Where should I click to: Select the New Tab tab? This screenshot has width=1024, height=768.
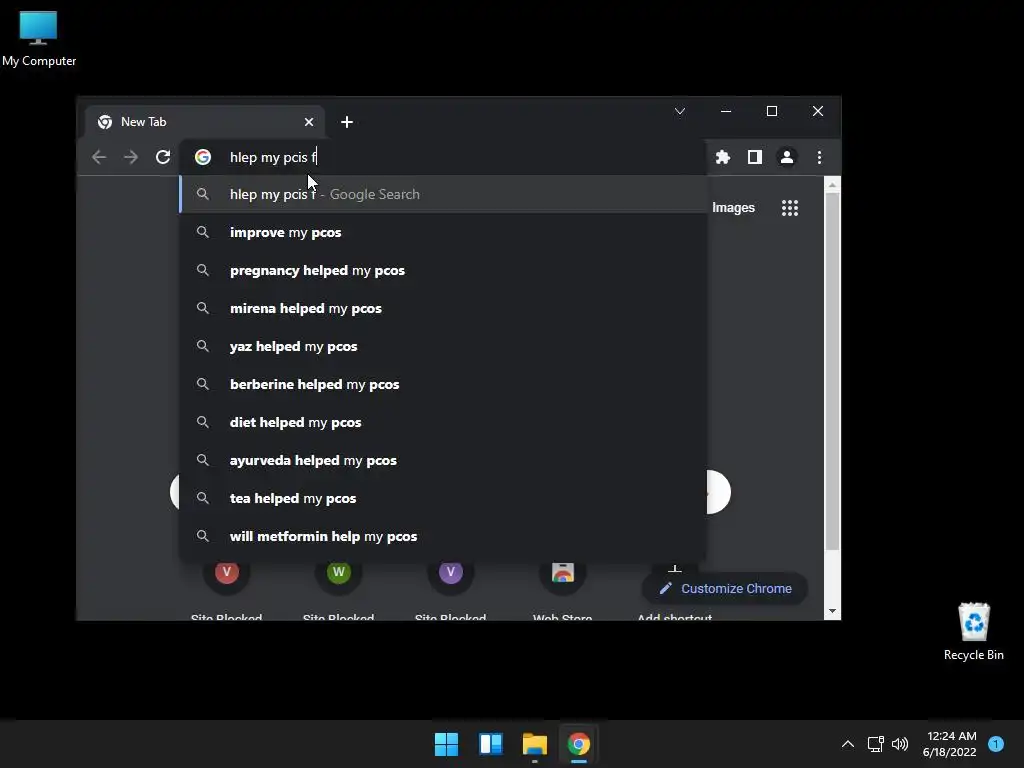pyautogui.click(x=204, y=122)
